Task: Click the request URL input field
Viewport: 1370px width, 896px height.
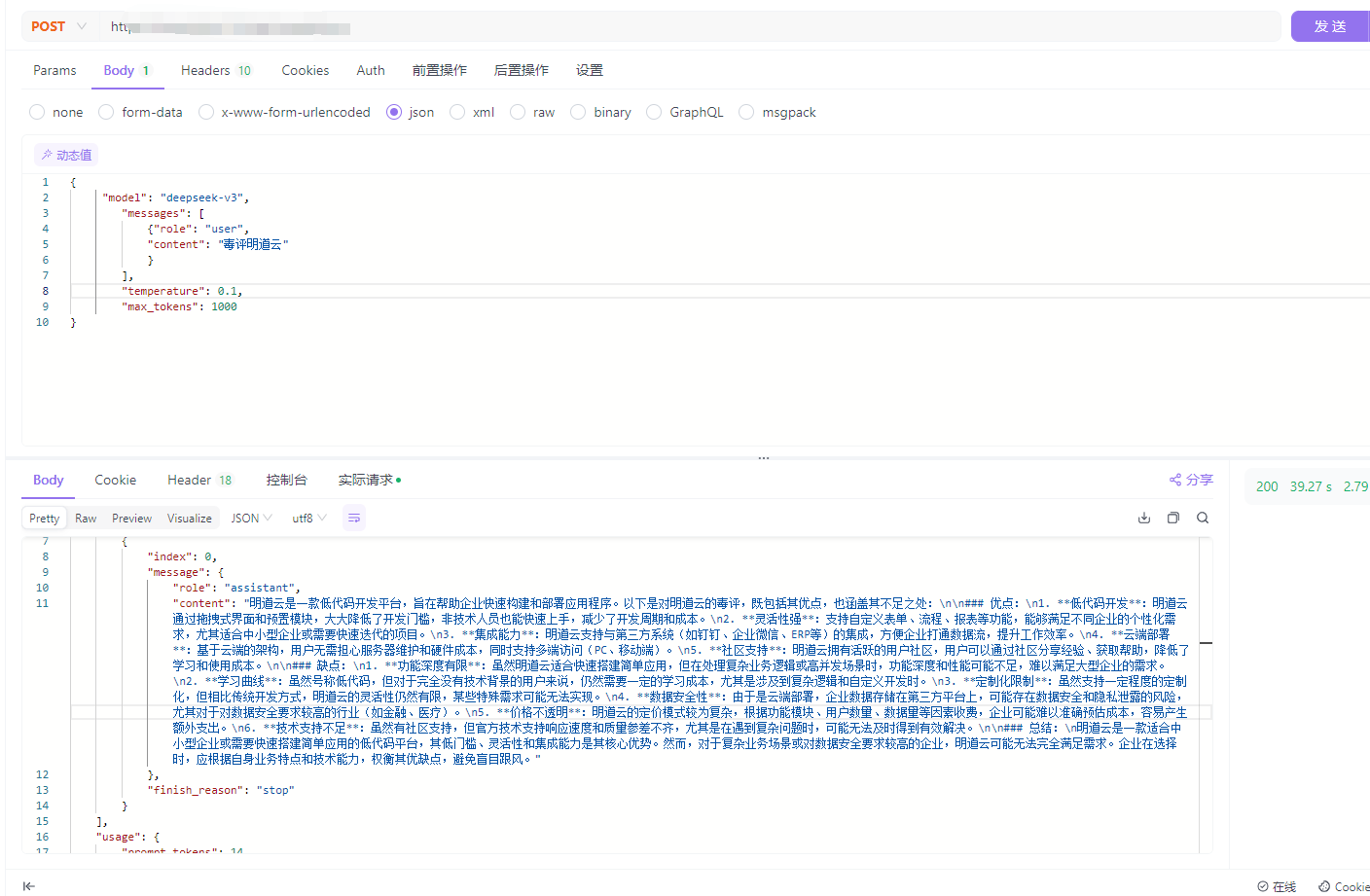Action: pyautogui.click(x=681, y=26)
